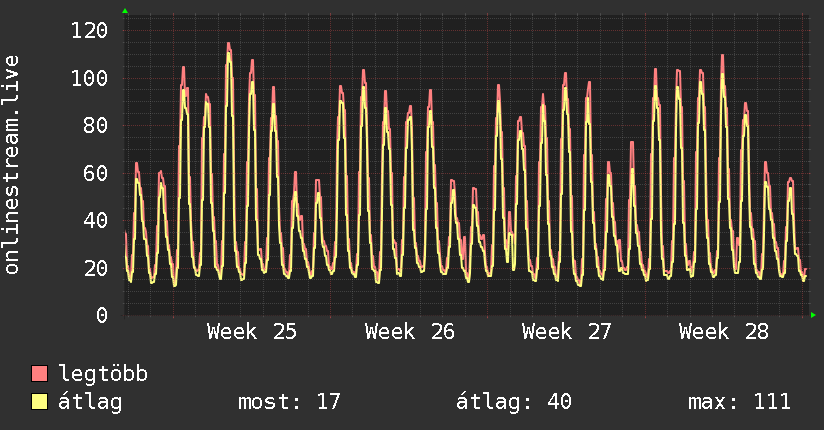Image resolution: width=824 pixels, height=430 pixels.
Task: Click the 80 y-axis label
Action: 96,126
